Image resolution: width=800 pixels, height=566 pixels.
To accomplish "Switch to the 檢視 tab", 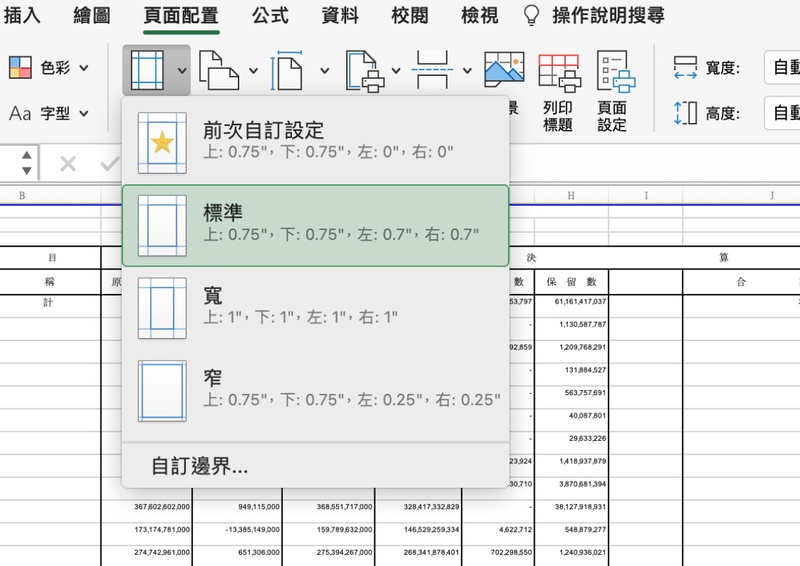I will [480, 15].
